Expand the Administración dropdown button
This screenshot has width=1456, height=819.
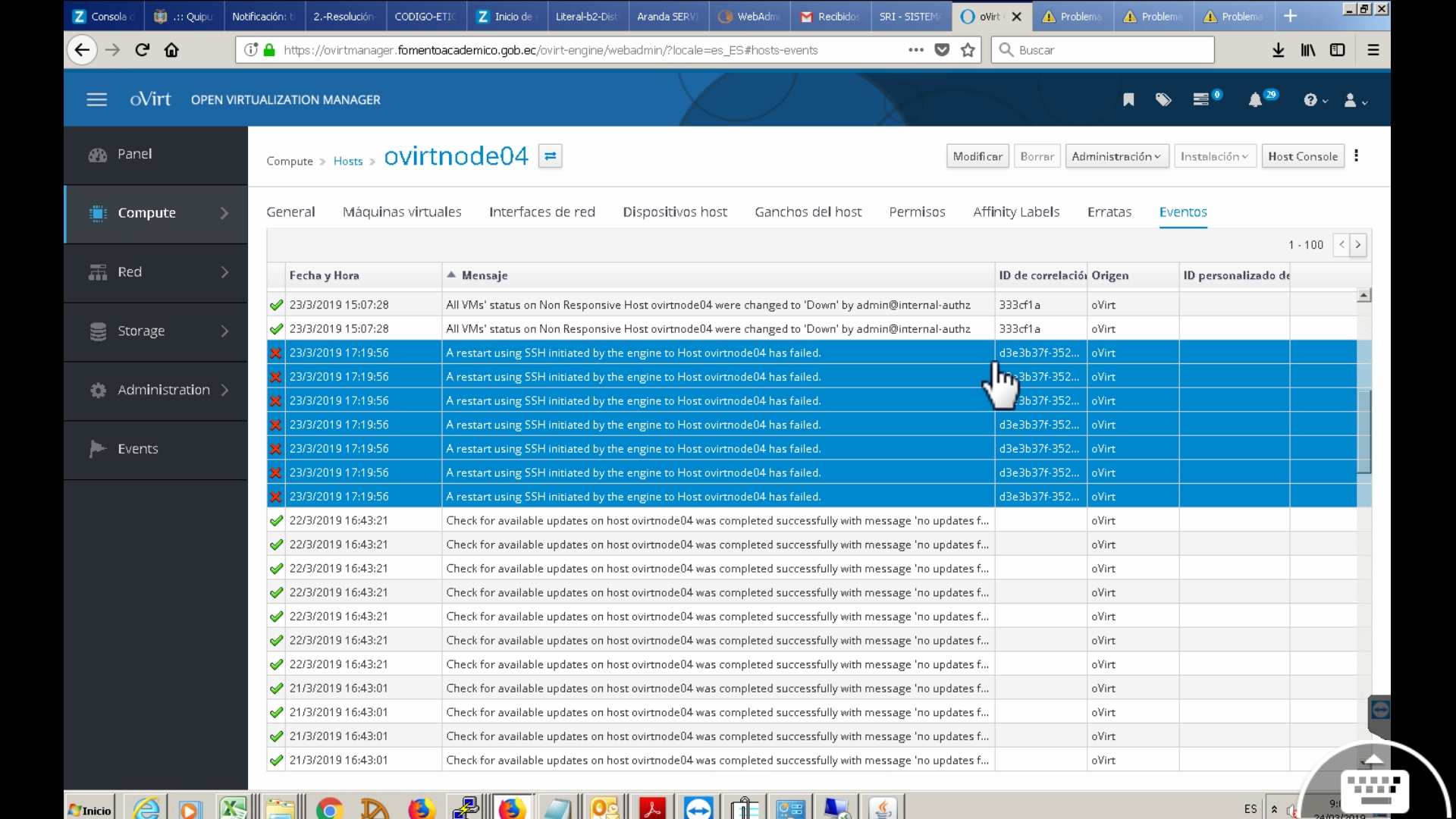pos(1116,156)
